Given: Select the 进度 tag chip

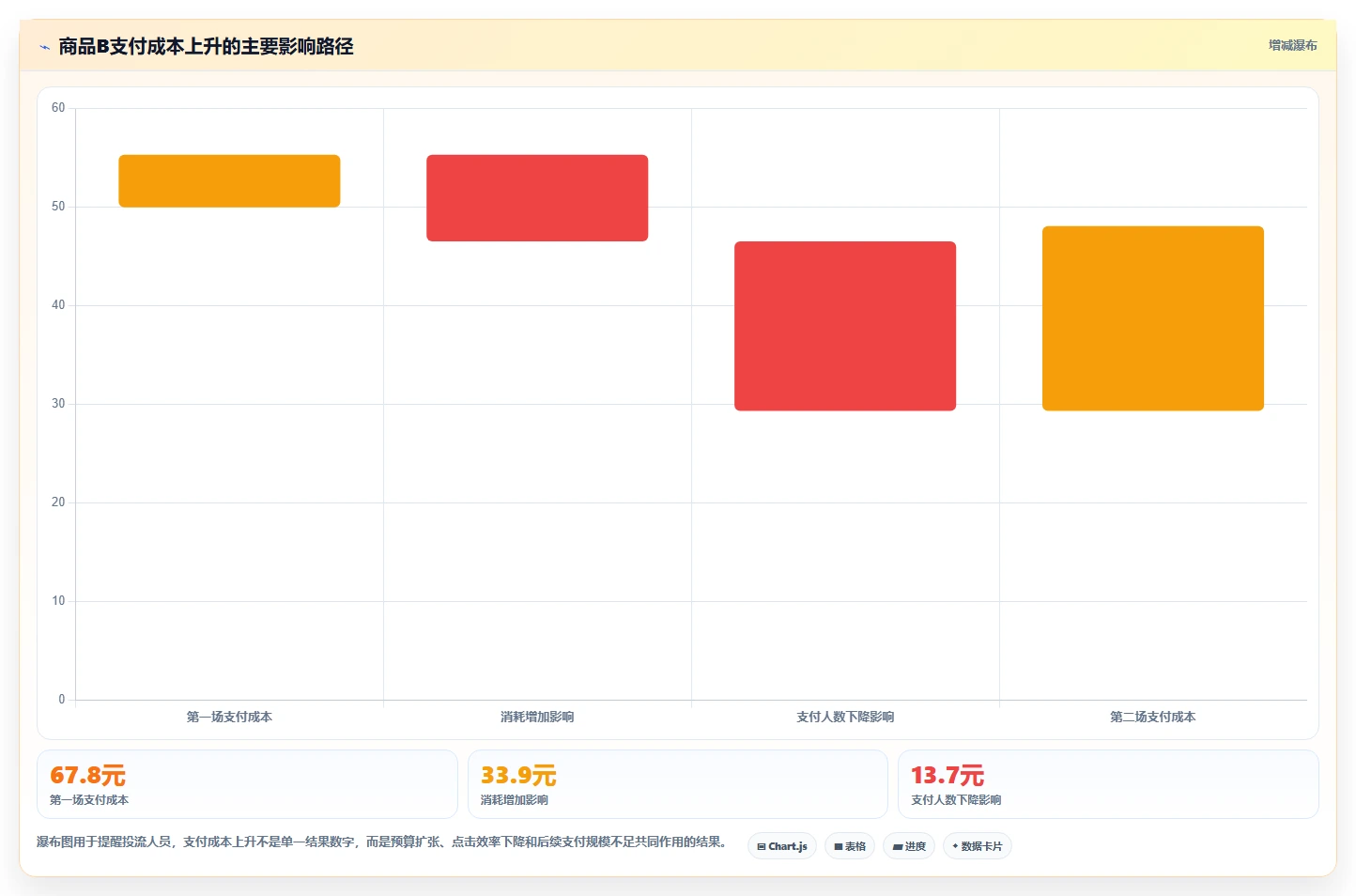Looking at the screenshot, I should (909, 846).
